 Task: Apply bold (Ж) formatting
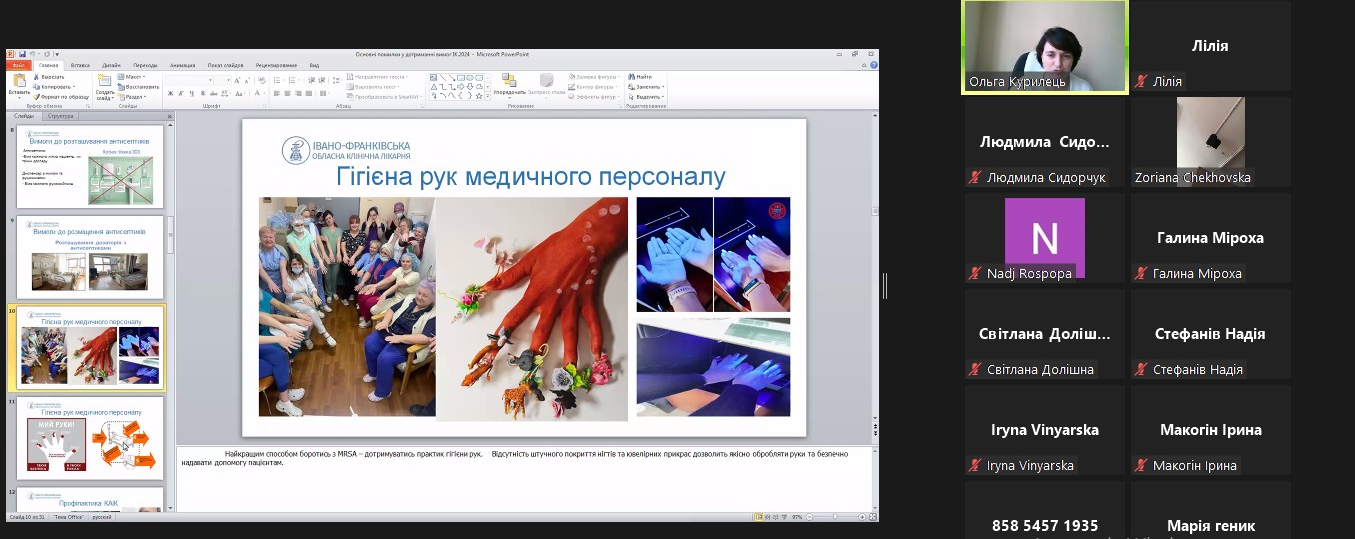click(x=169, y=93)
